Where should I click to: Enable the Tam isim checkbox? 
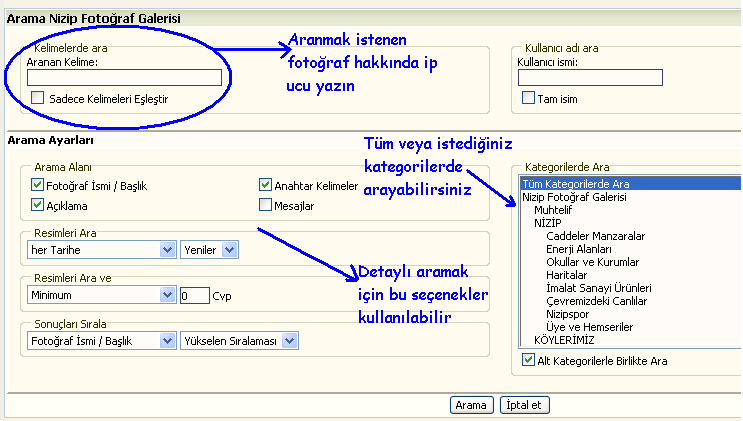528,98
